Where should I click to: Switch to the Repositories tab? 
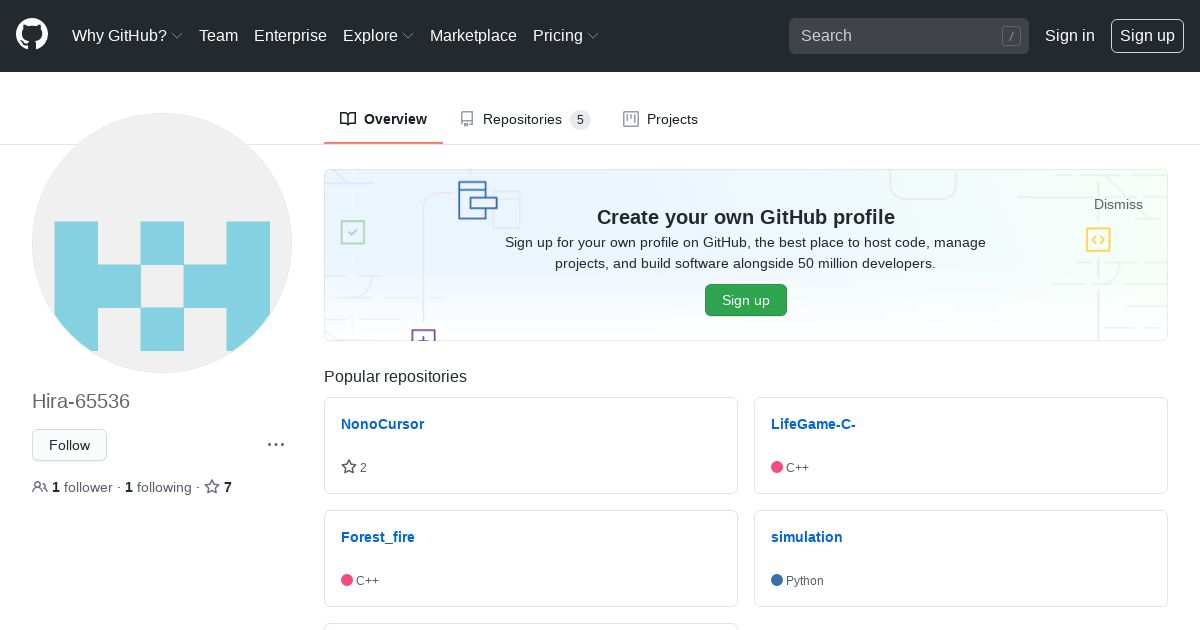click(x=525, y=119)
